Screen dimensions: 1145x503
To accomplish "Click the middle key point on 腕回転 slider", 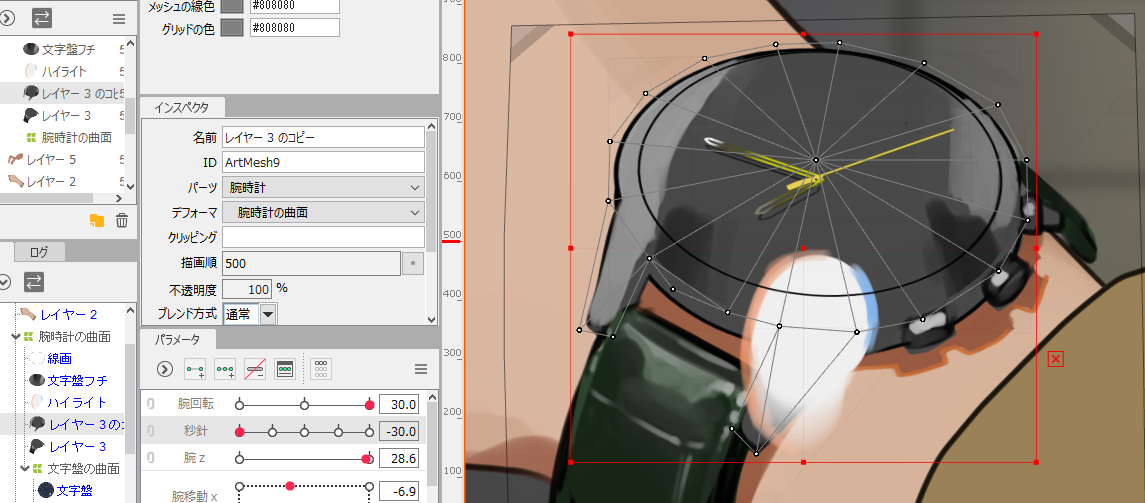I will [x=305, y=404].
